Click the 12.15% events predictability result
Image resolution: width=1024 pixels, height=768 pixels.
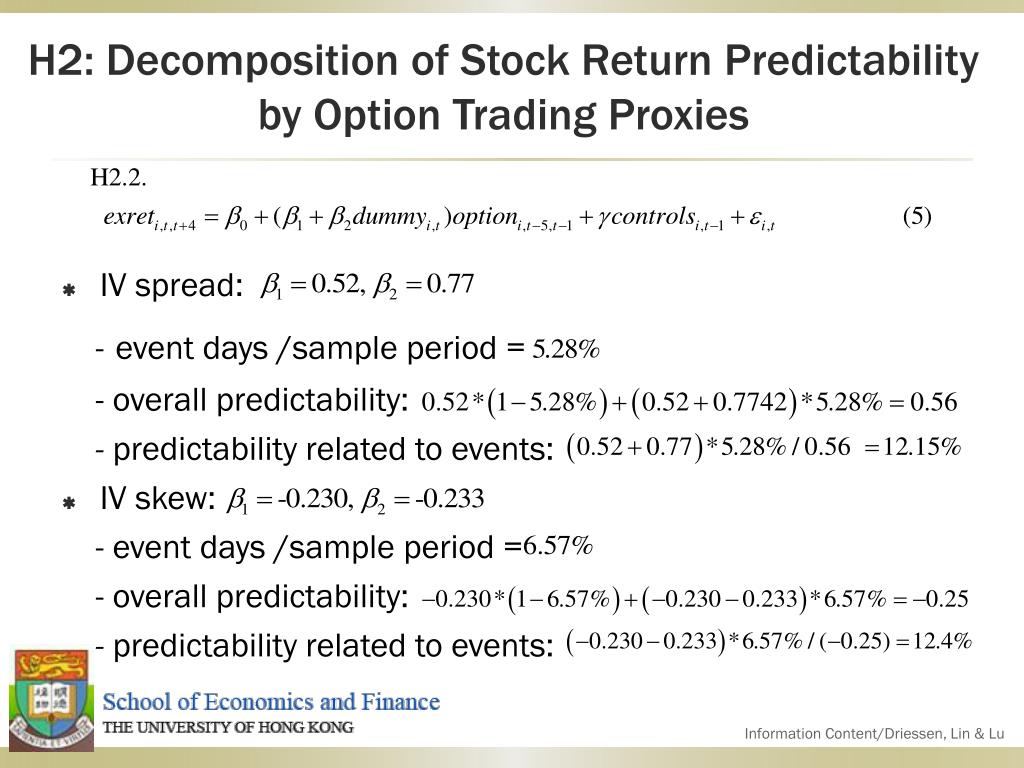[922, 447]
